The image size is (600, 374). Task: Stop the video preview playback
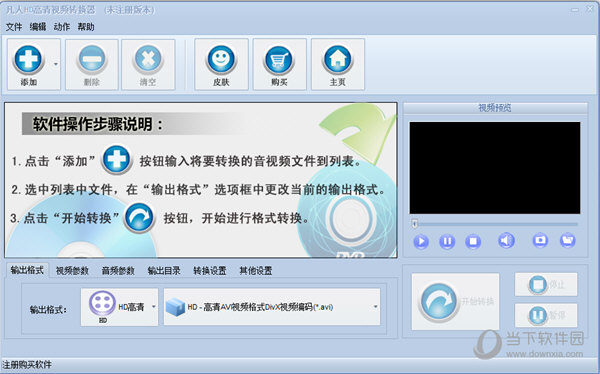pos(473,242)
